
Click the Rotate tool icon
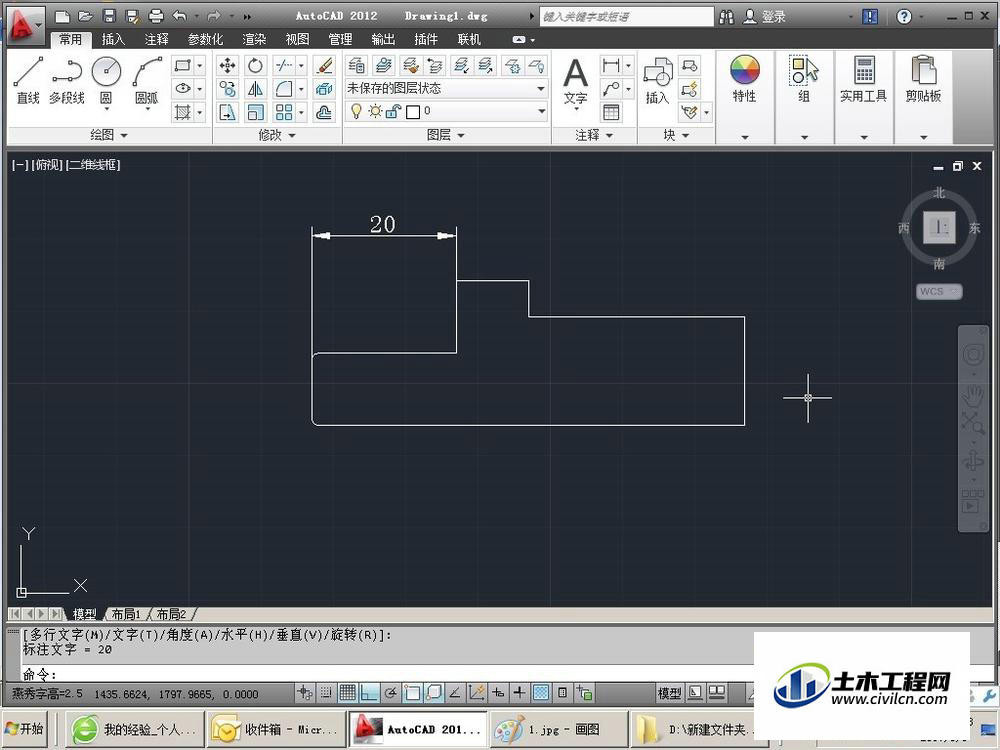coord(255,66)
